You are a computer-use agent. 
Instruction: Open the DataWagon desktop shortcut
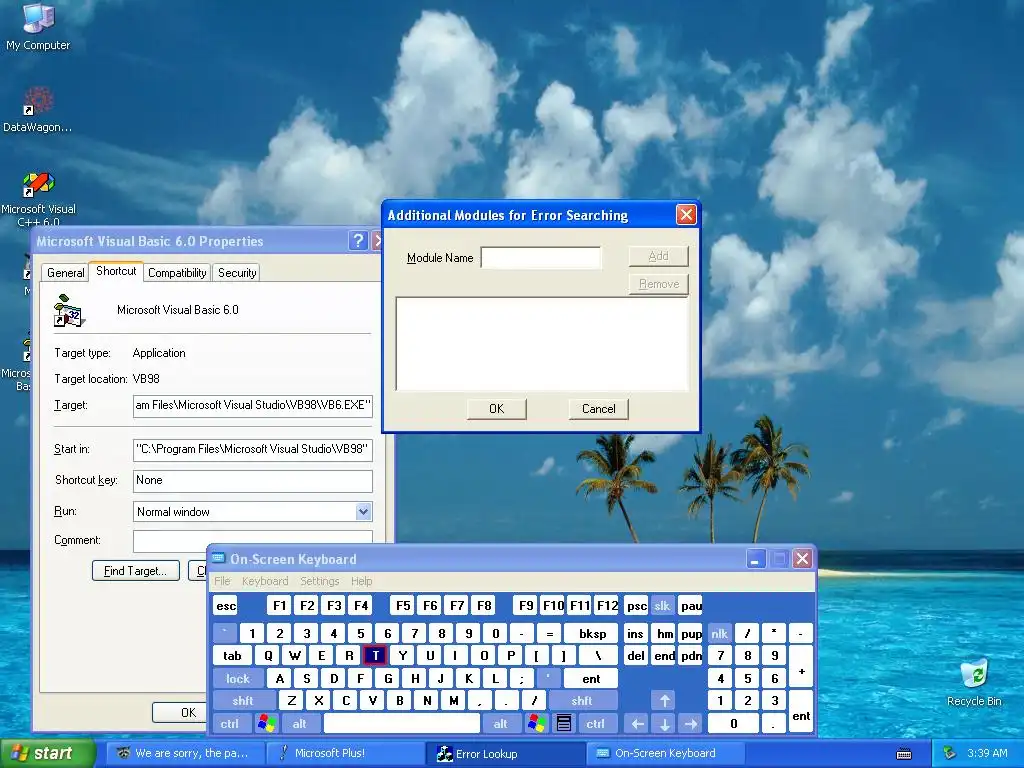point(37,110)
